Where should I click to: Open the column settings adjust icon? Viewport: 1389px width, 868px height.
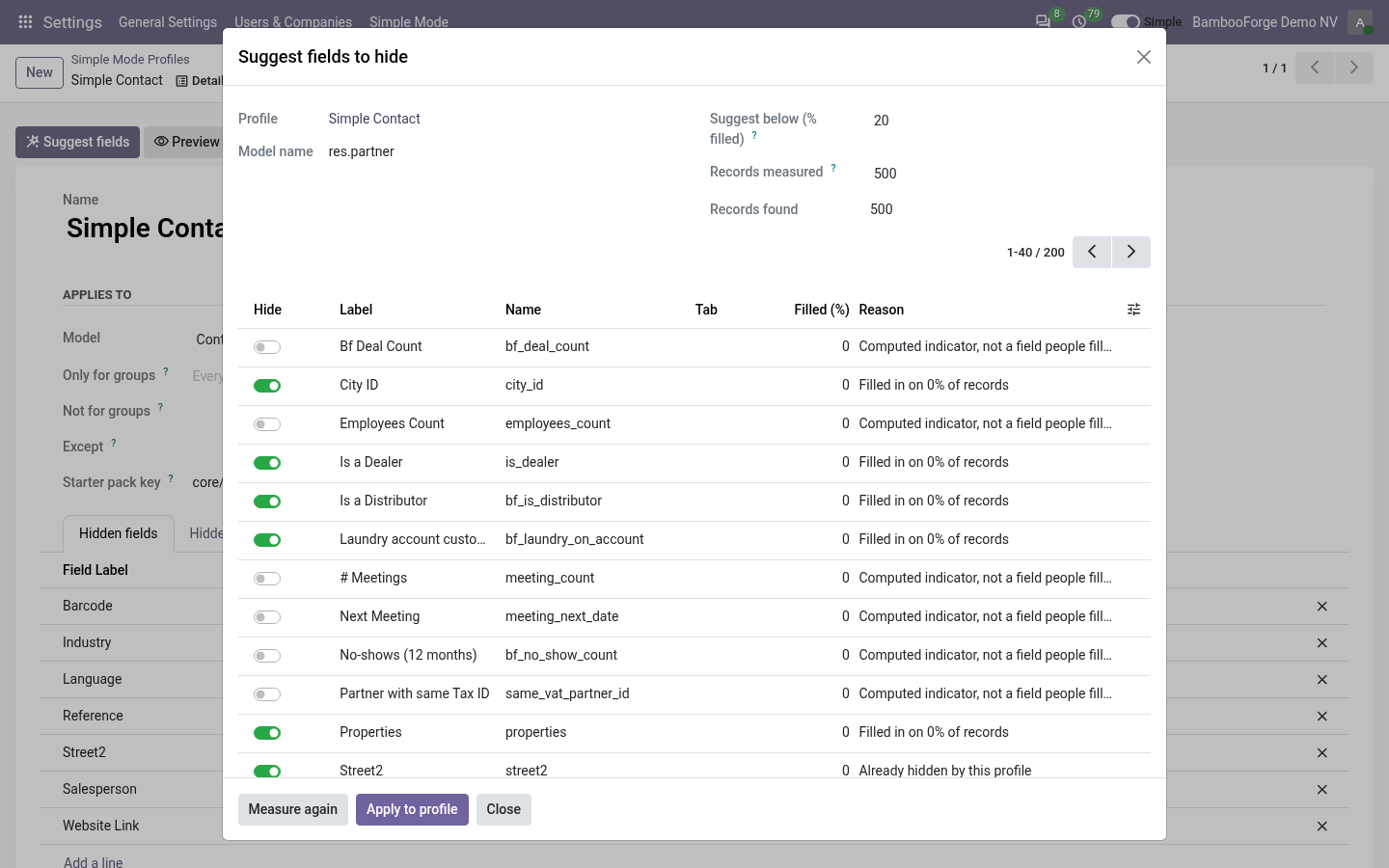(x=1134, y=310)
